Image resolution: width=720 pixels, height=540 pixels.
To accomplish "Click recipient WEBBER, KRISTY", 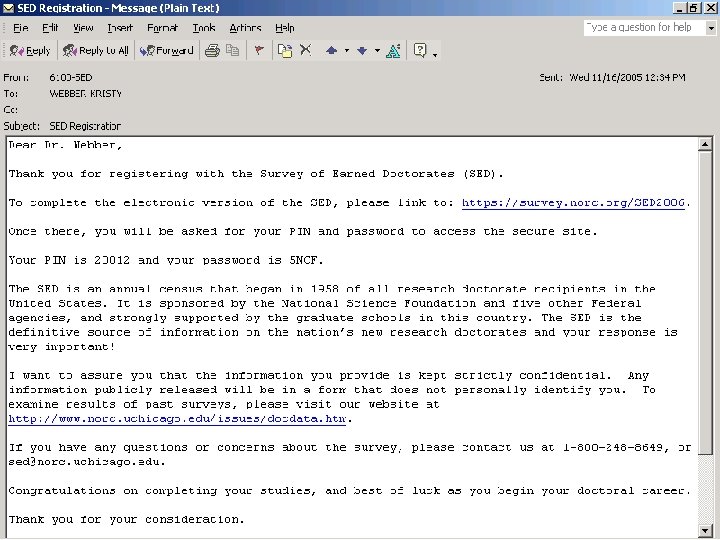I will click(85, 94).
